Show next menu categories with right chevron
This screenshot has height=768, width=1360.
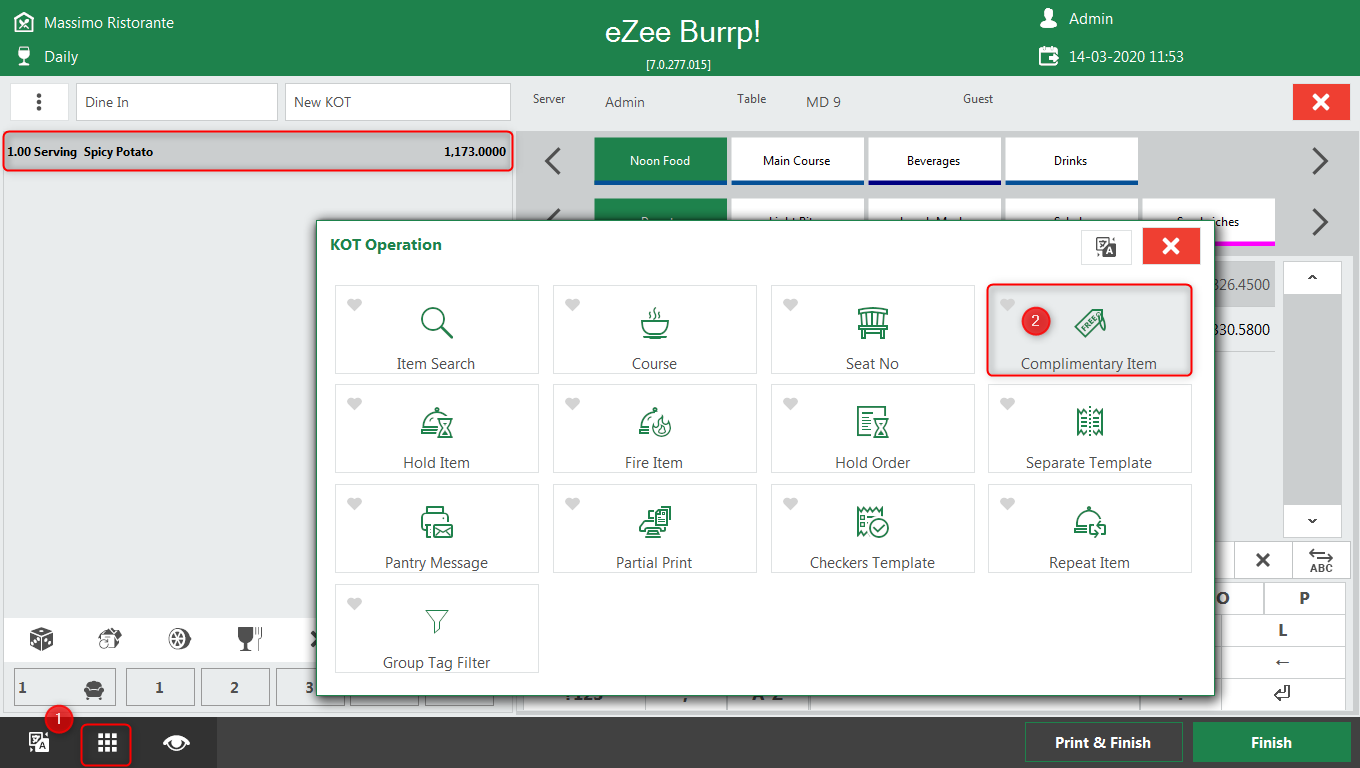click(x=1320, y=161)
